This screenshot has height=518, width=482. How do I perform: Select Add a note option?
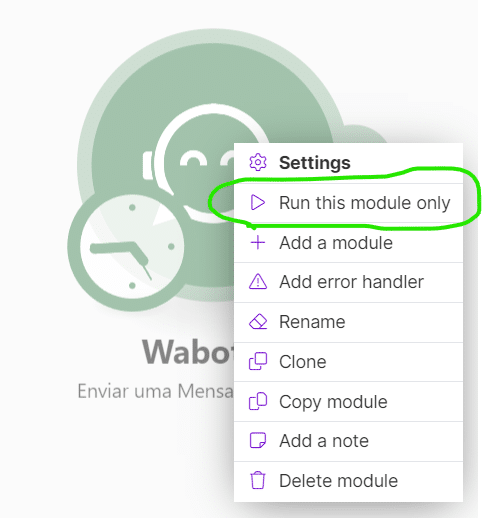[348, 441]
